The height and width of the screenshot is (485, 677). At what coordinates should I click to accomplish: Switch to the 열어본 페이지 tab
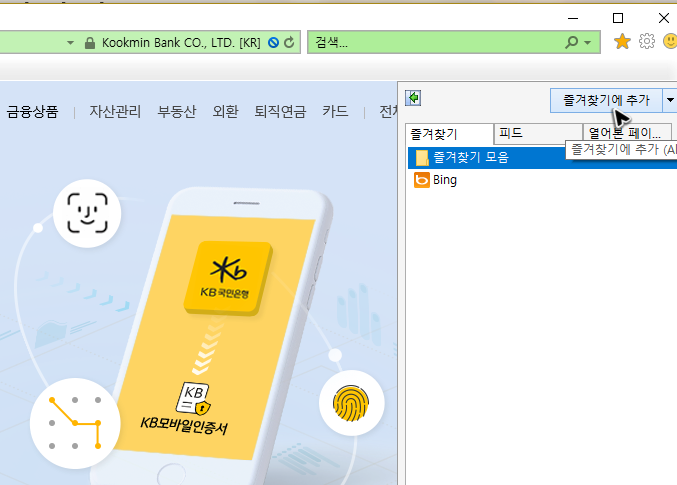tap(627, 133)
